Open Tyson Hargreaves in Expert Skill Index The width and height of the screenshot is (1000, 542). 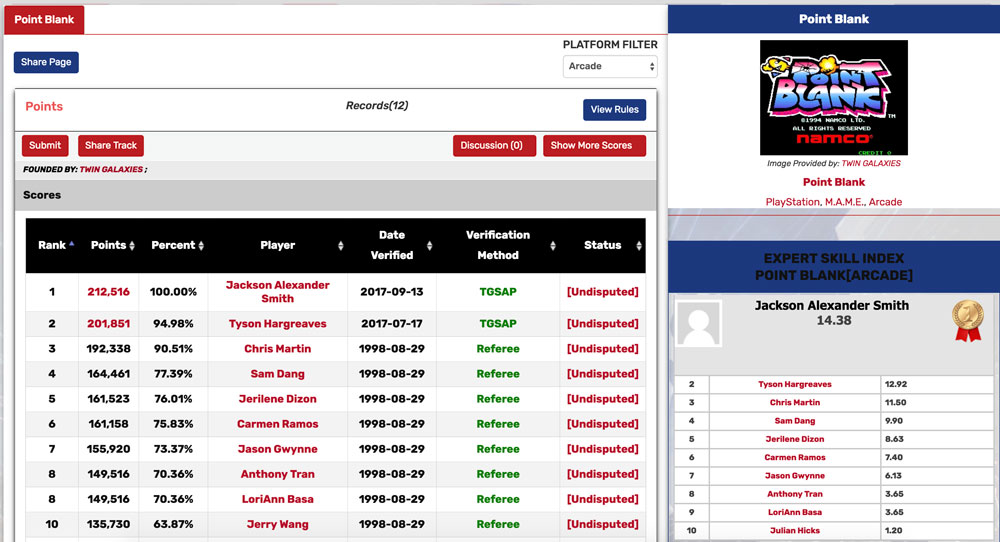pos(795,385)
